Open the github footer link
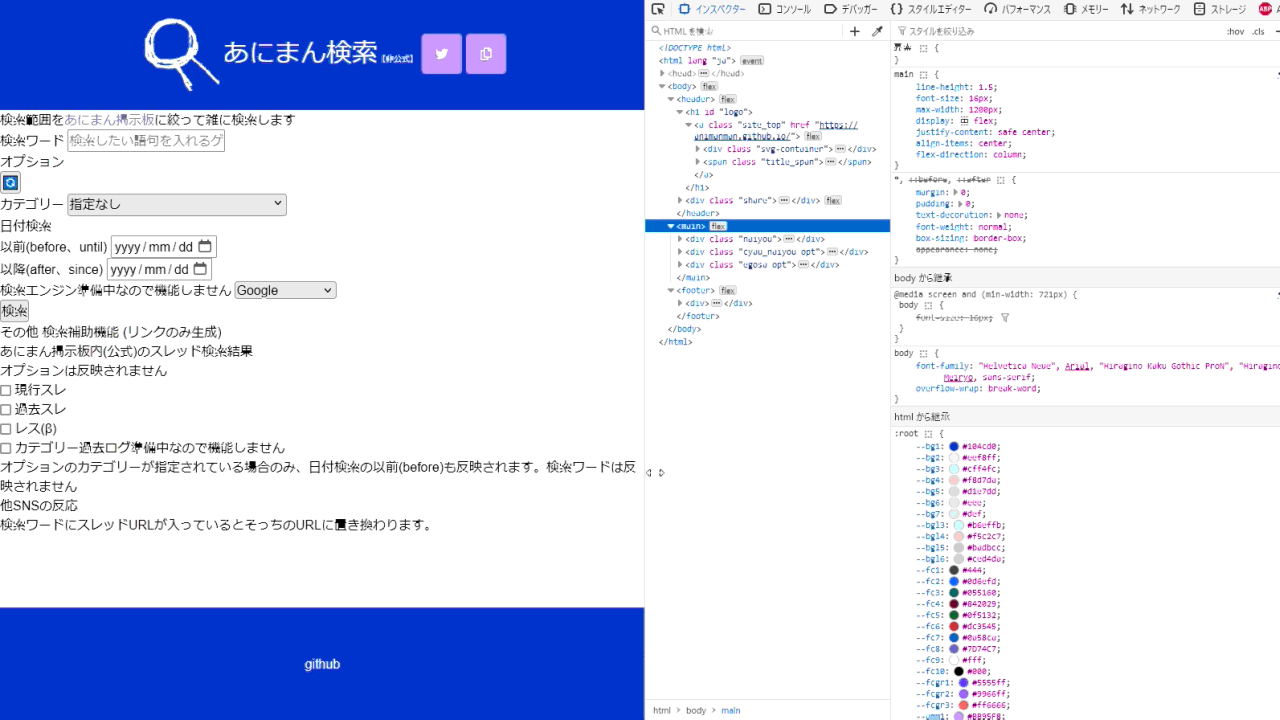This screenshot has width=1280, height=720. [x=322, y=664]
